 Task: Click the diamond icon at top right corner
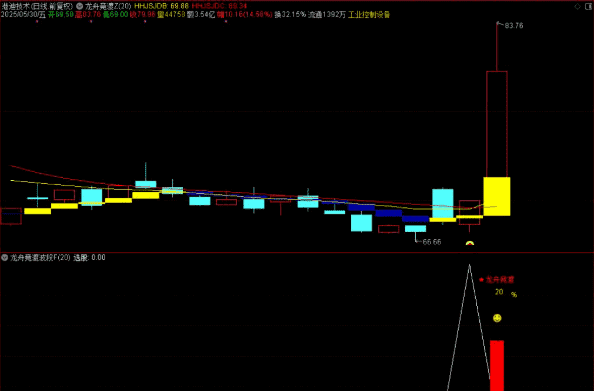[x=577, y=6]
